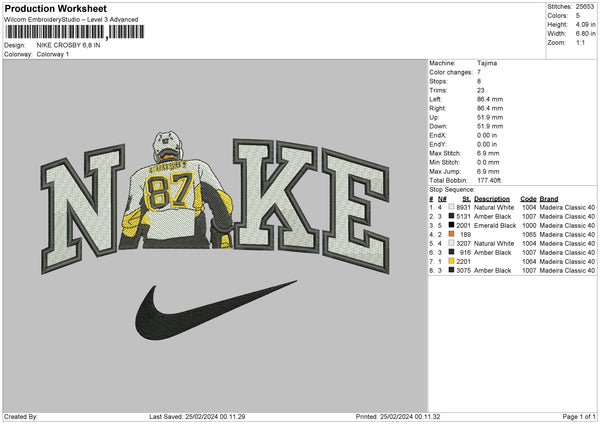Click the stitch count 3207
The image size is (600, 424).
(463, 243)
